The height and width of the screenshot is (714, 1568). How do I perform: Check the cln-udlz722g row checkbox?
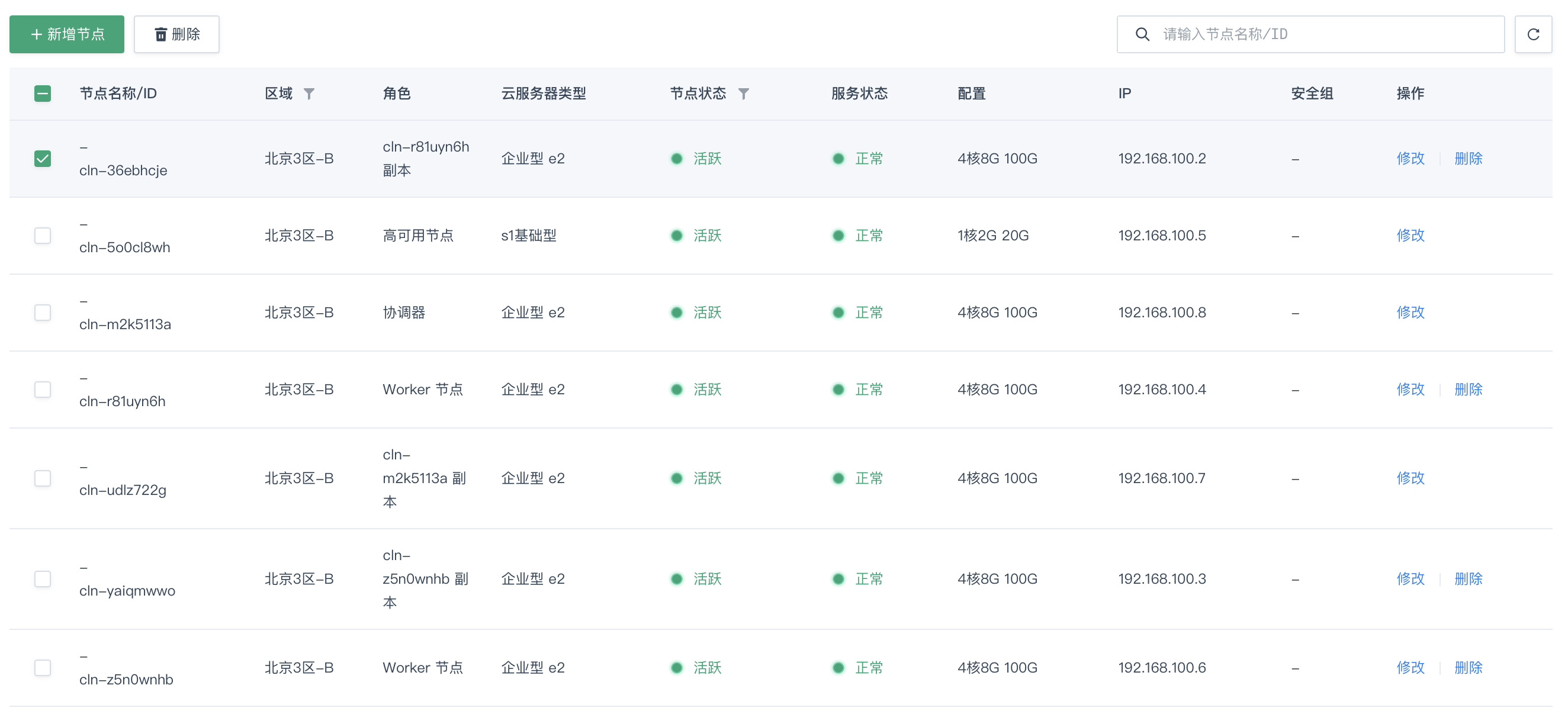[x=43, y=478]
